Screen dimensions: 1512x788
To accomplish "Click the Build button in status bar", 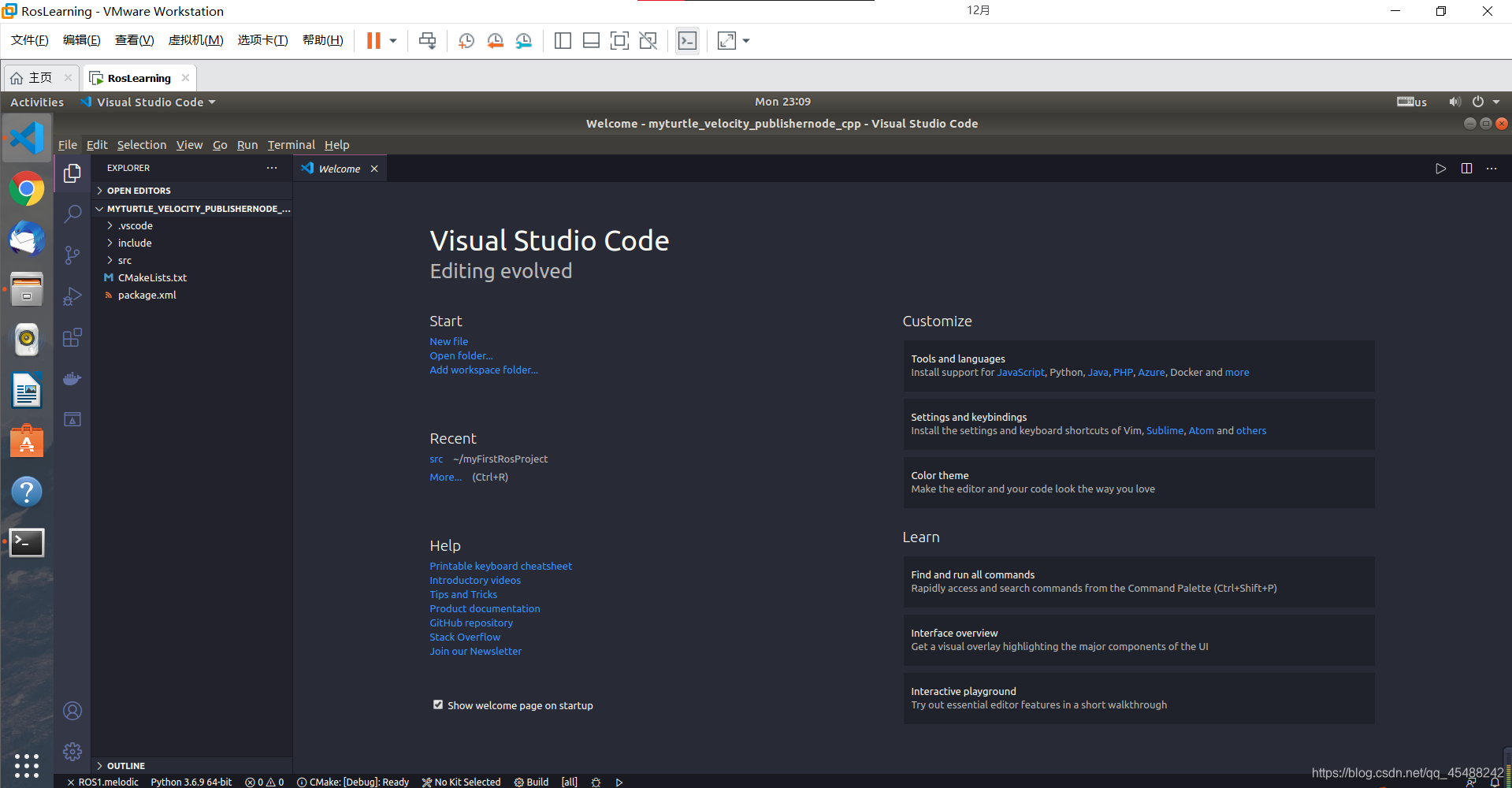I will 532,782.
